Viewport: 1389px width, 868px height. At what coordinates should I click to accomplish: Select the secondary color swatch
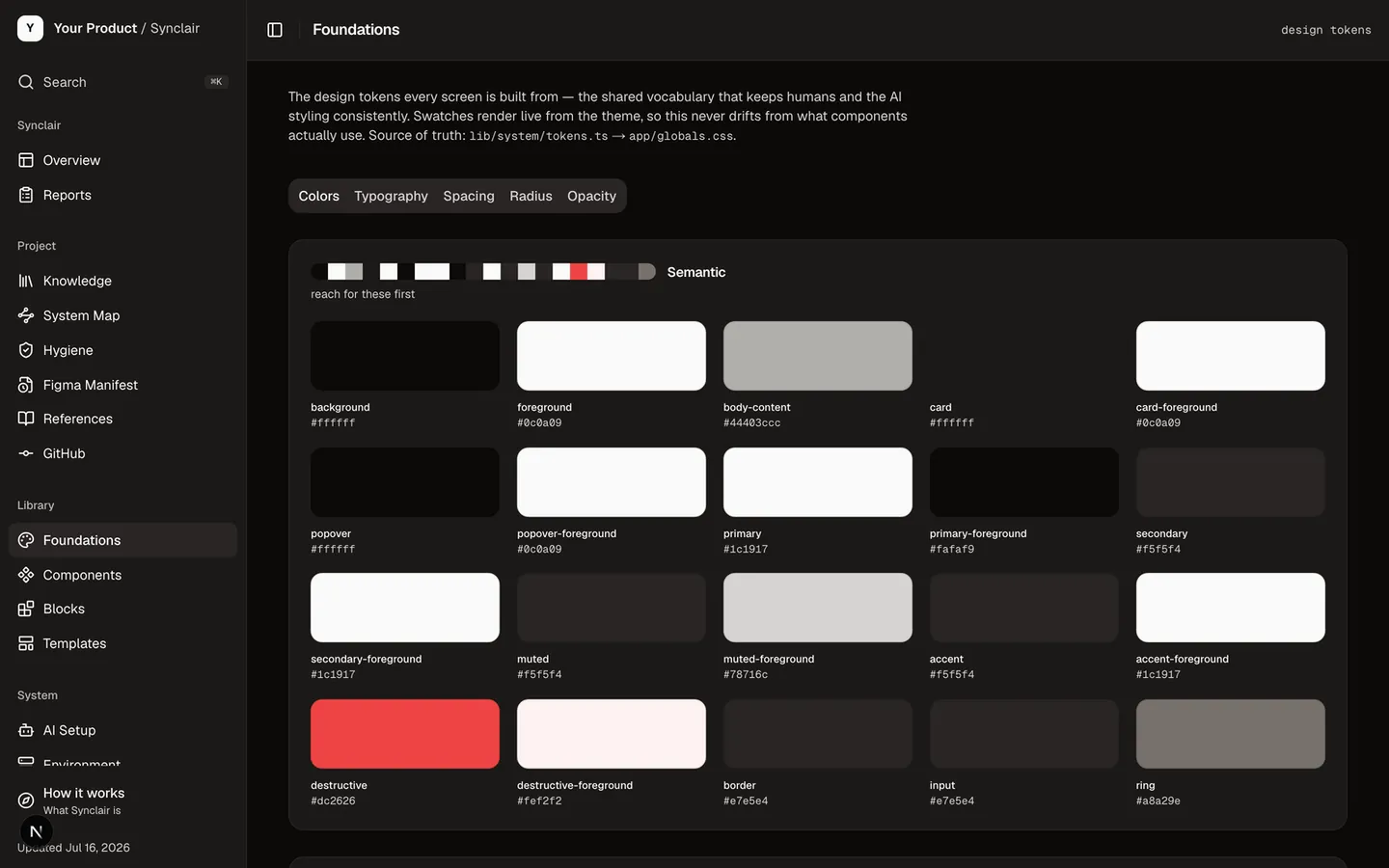tap(1231, 482)
